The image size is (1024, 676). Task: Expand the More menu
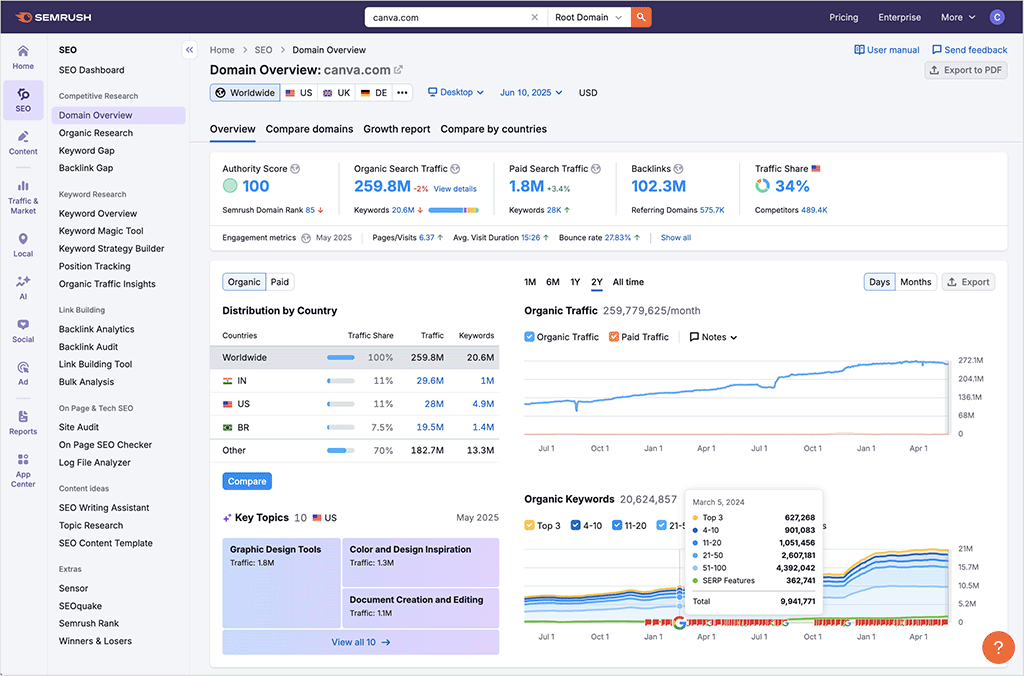[957, 18]
